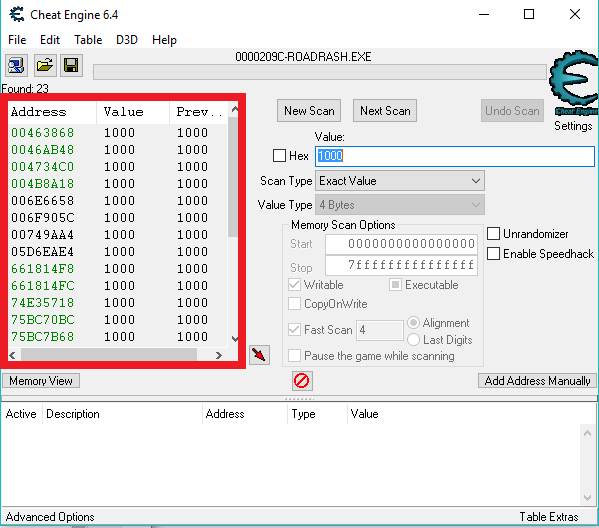Select address 00463868 row
The image size is (599, 528).
pos(118,133)
